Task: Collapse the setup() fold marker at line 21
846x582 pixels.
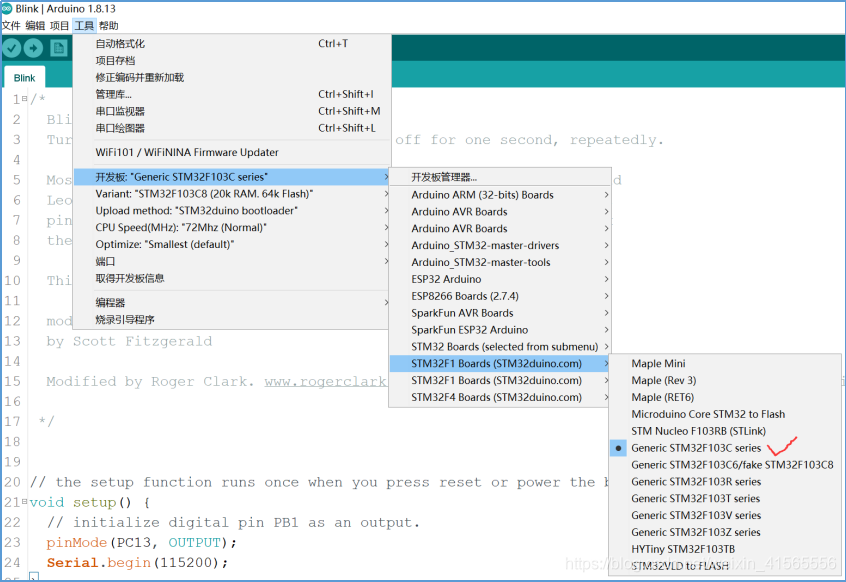Action: pyautogui.click(x=25, y=502)
